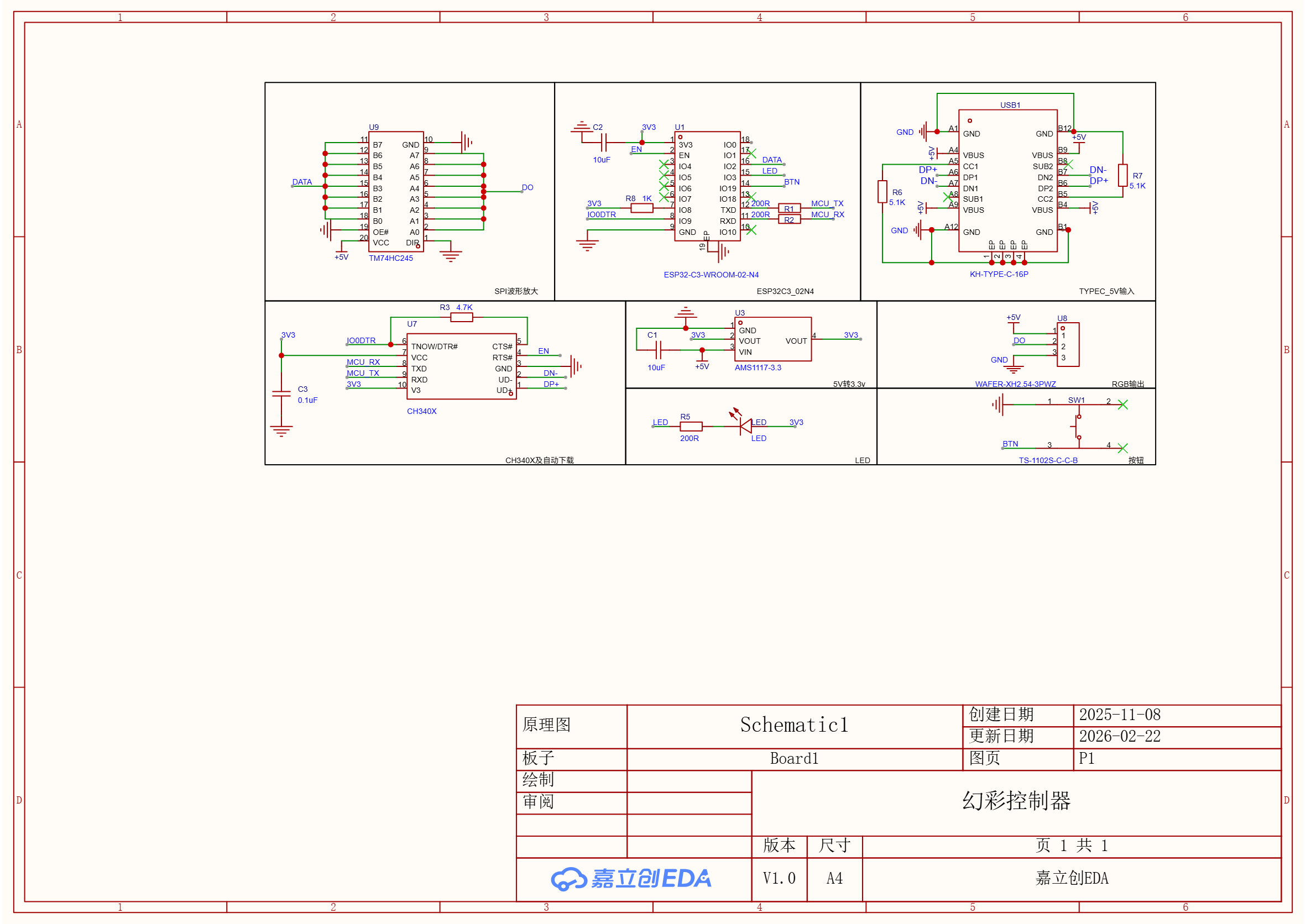Click the CH340X chip U7
Image resolution: width=1306 pixels, height=924 pixels.
coord(461,366)
